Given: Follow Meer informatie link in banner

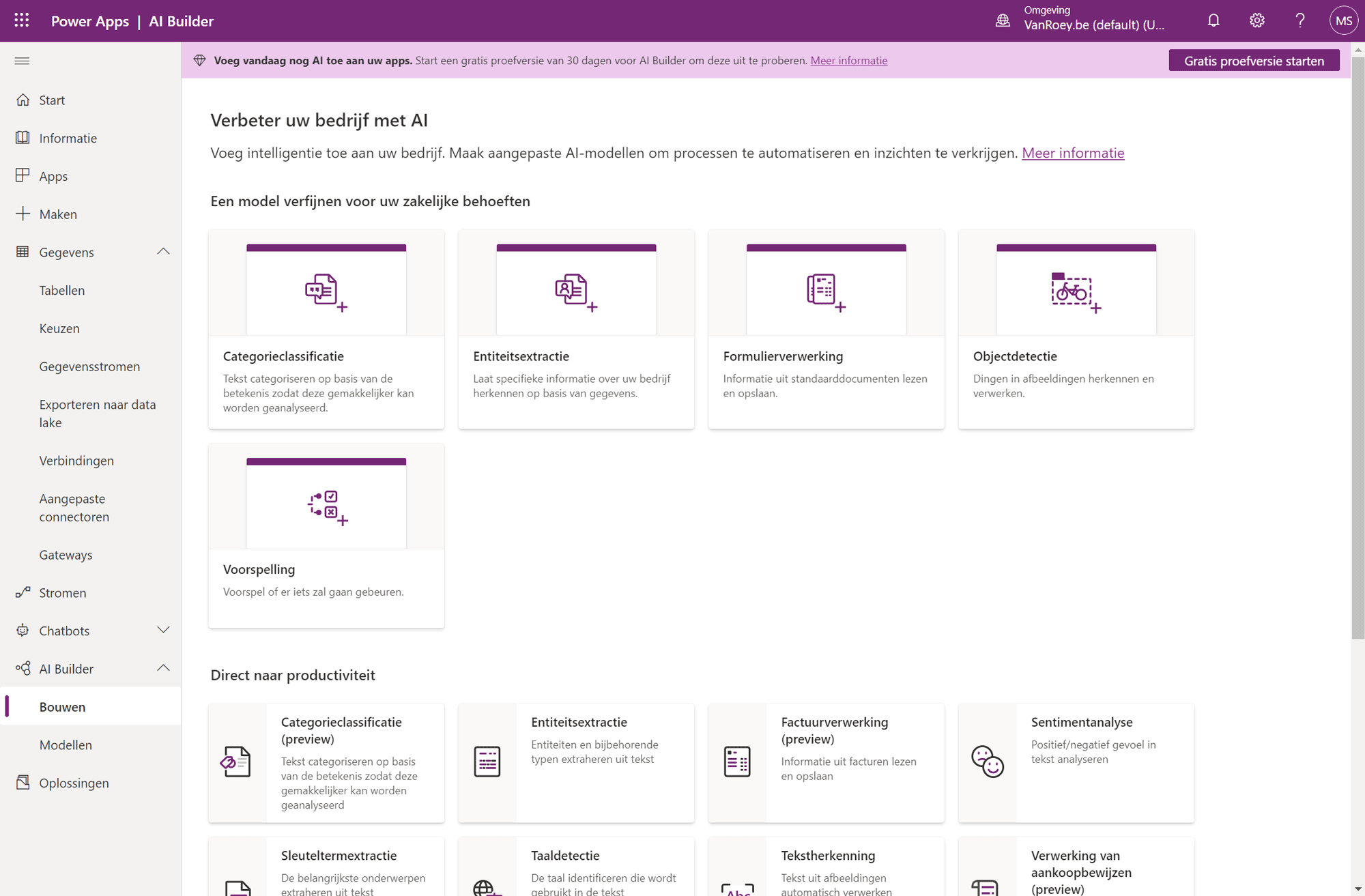Looking at the screenshot, I should click(x=849, y=60).
